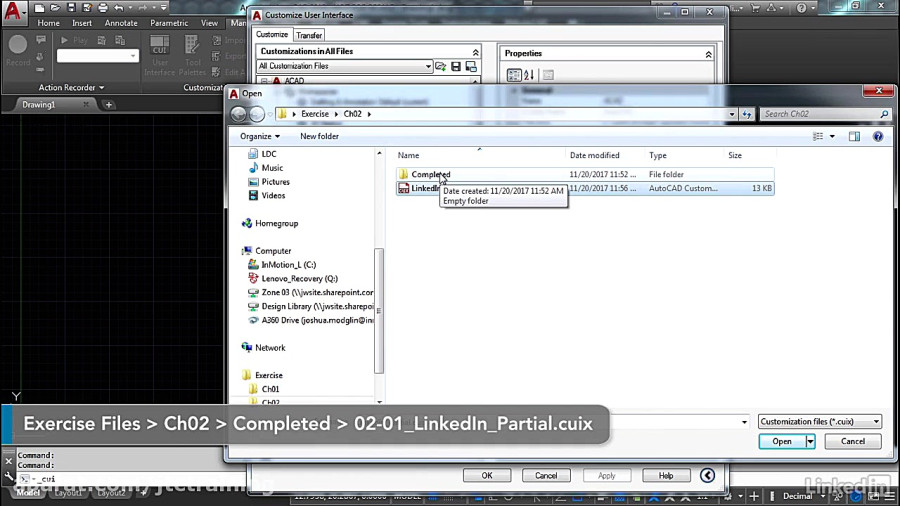Open the Customization files (*.cuix) type dropdown
The width and height of the screenshot is (900, 506).
click(x=819, y=422)
